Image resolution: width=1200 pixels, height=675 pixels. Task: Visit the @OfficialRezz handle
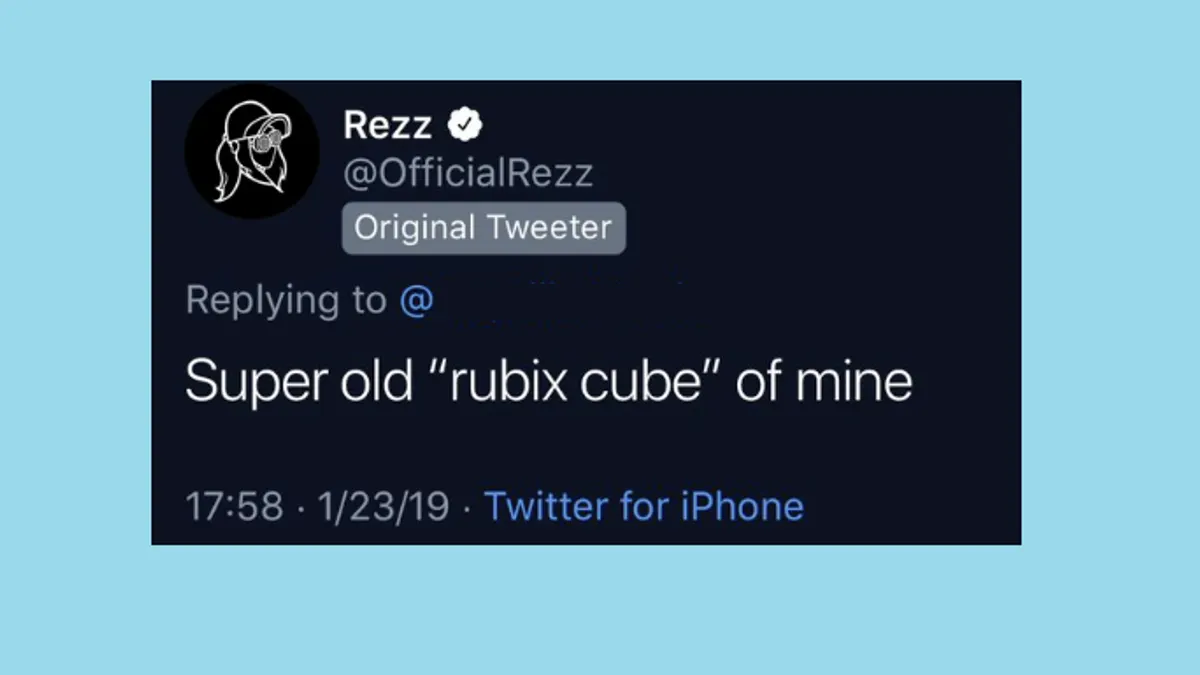click(x=467, y=173)
